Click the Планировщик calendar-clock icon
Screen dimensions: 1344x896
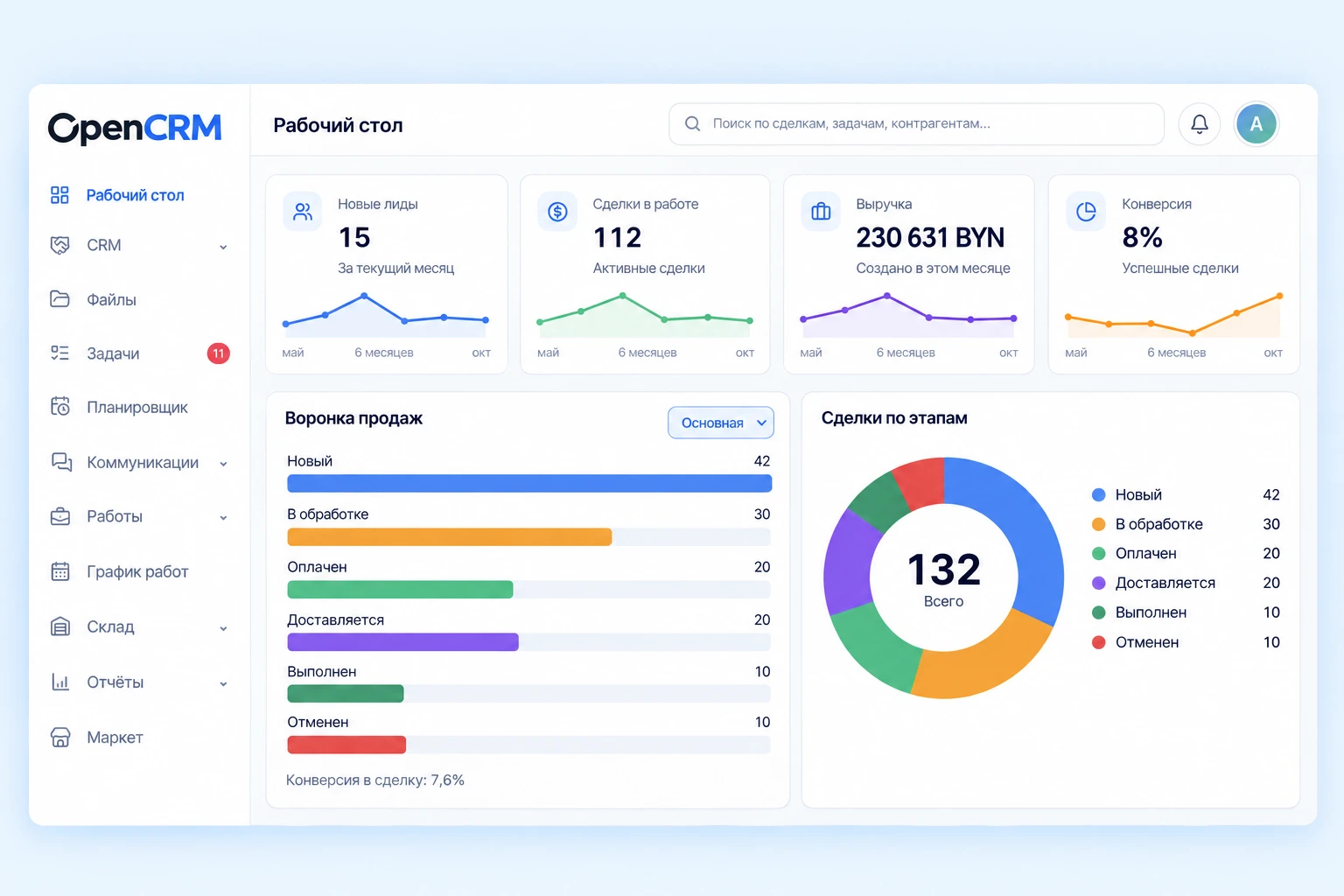point(59,407)
